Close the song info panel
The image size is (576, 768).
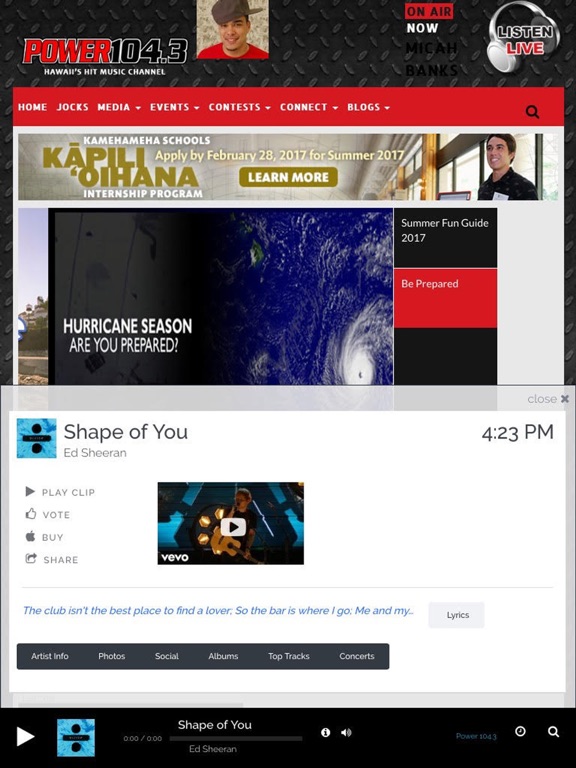pos(548,399)
